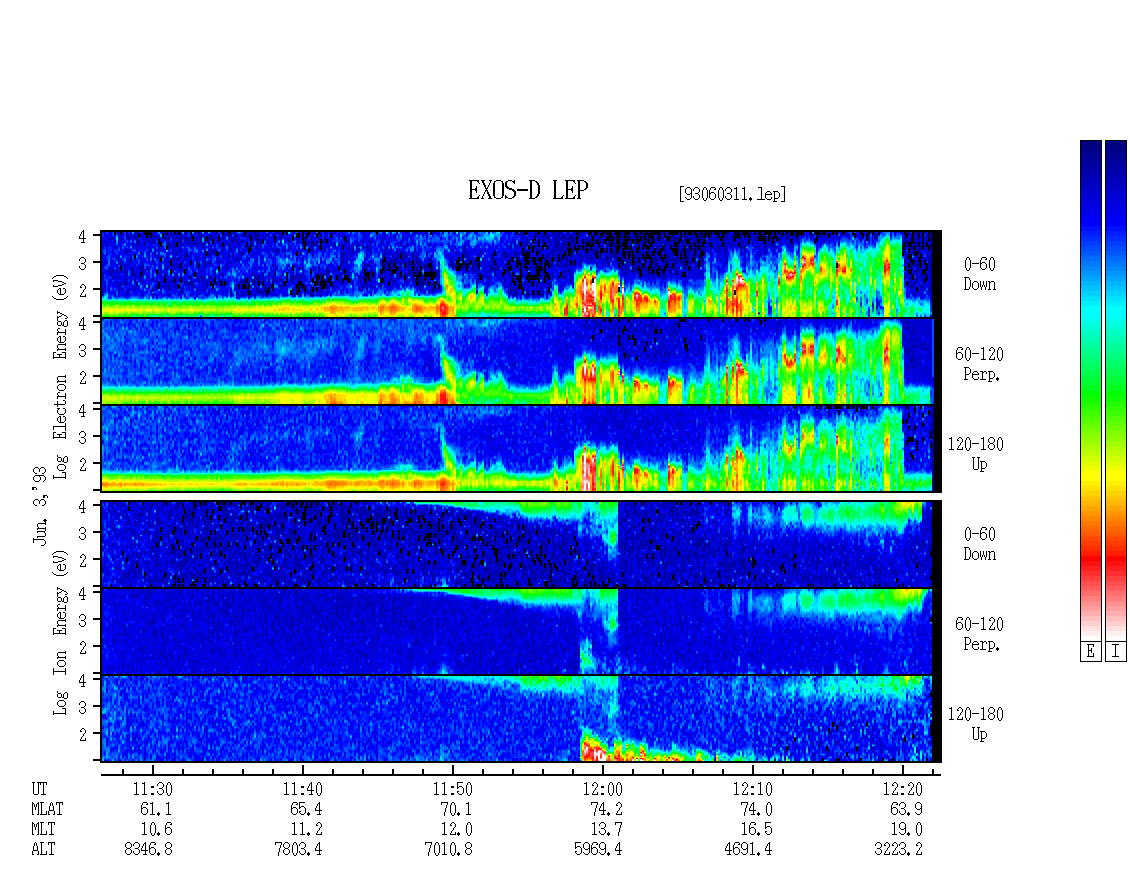The height and width of the screenshot is (875, 1130).
Task: Click the ALT row label
Action: coord(43,849)
